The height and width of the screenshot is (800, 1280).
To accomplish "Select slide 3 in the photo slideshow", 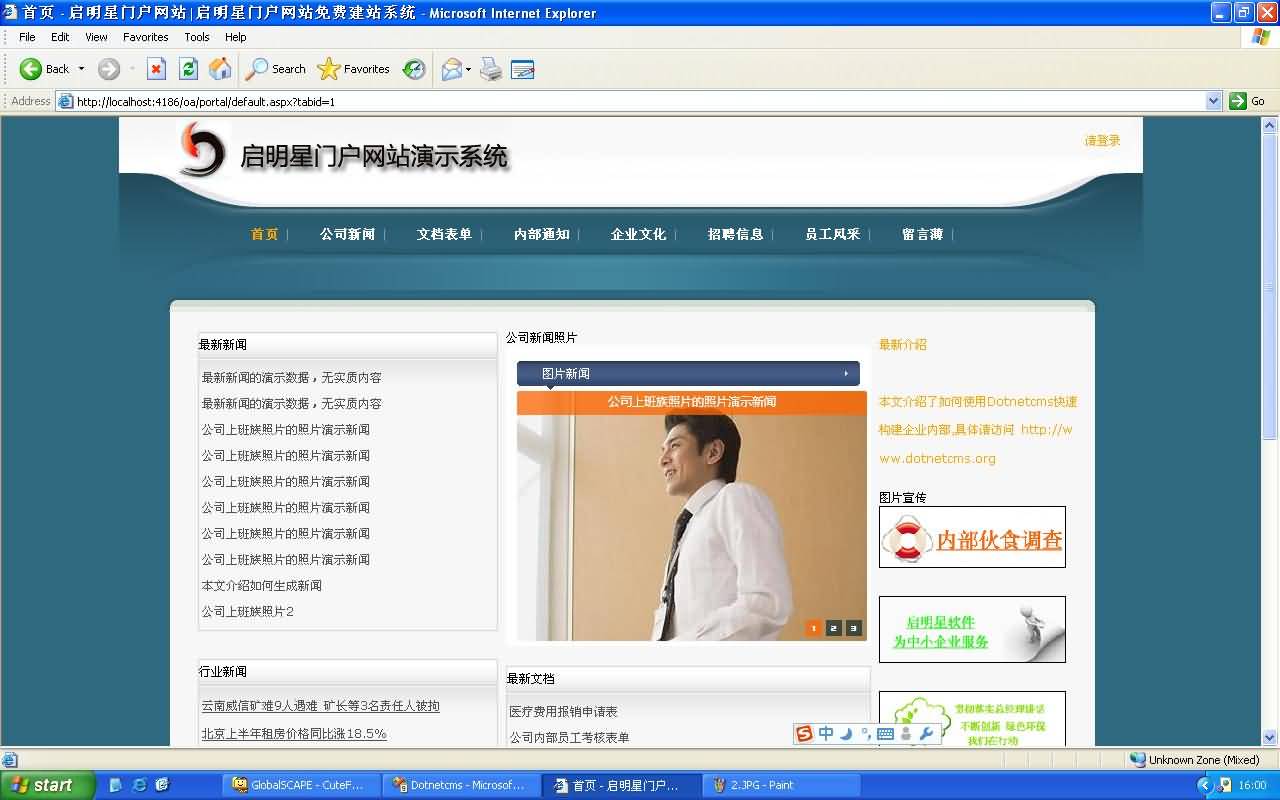I will (x=854, y=628).
